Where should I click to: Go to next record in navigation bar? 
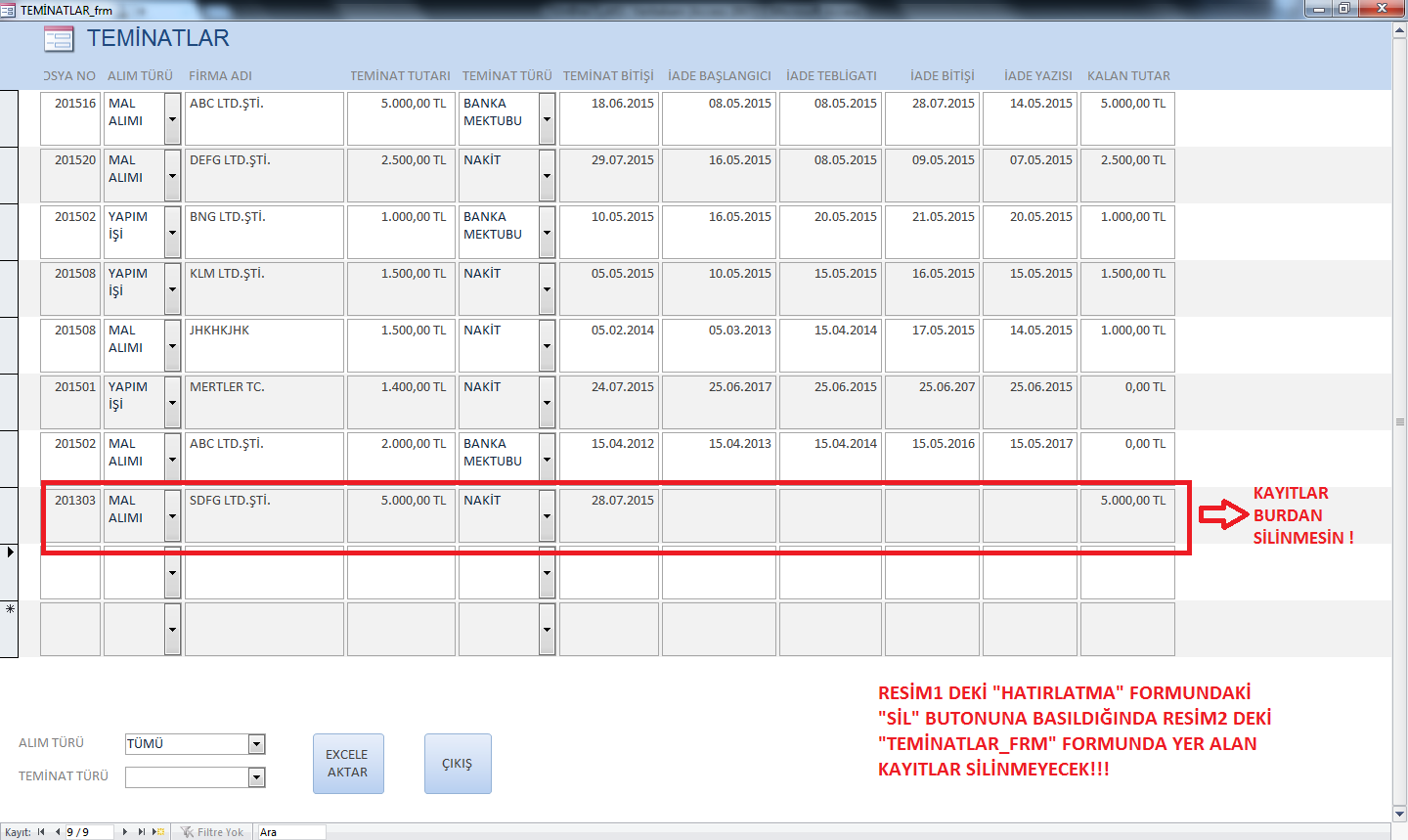click(x=125, y=832)
